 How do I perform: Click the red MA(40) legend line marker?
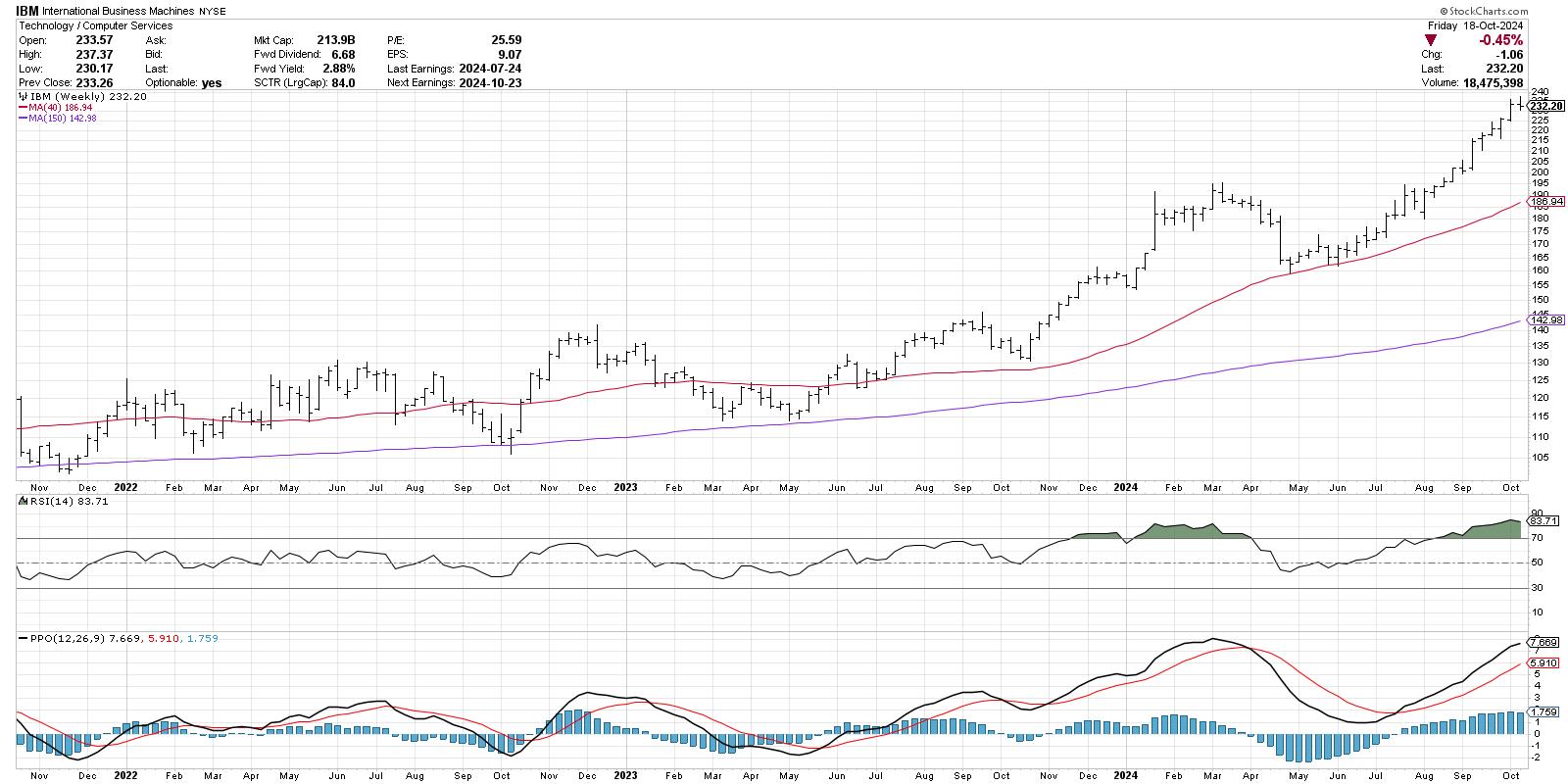[22, 108]
